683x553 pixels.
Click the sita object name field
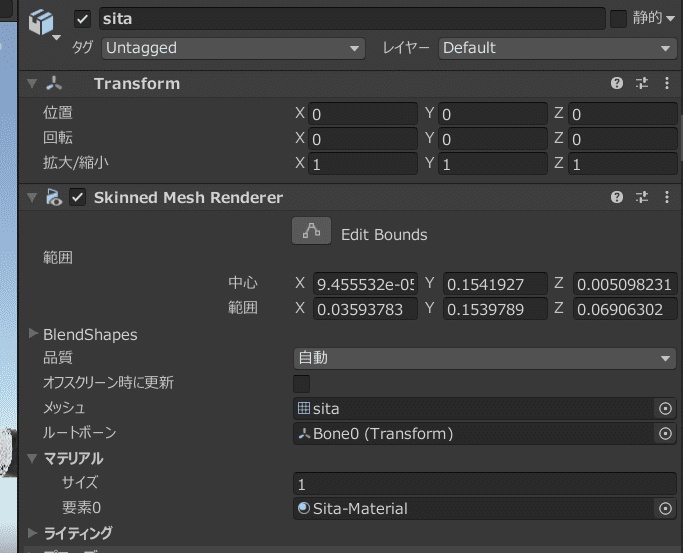click(x=352, y=19)
